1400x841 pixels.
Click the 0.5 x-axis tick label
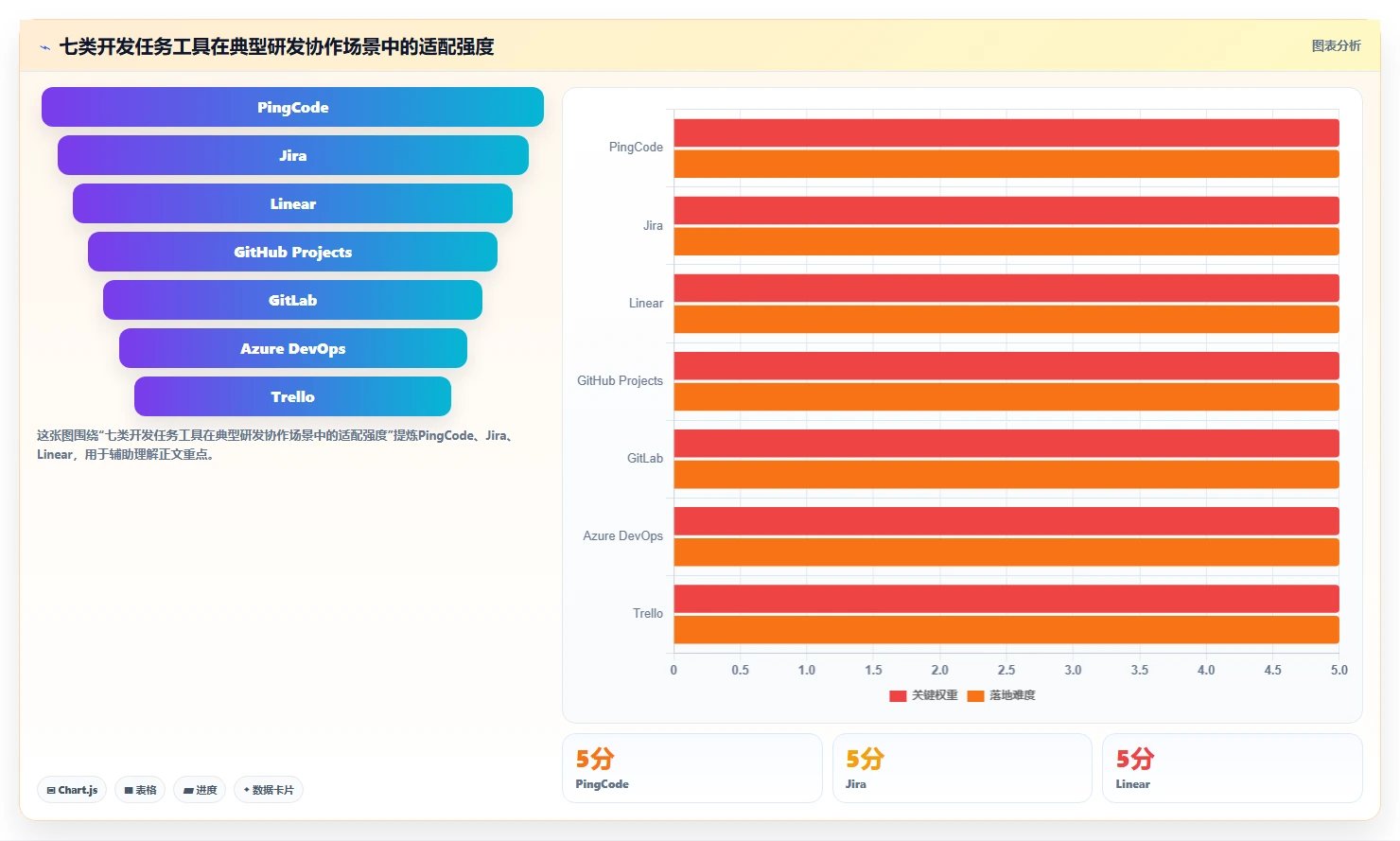point(740,670)
